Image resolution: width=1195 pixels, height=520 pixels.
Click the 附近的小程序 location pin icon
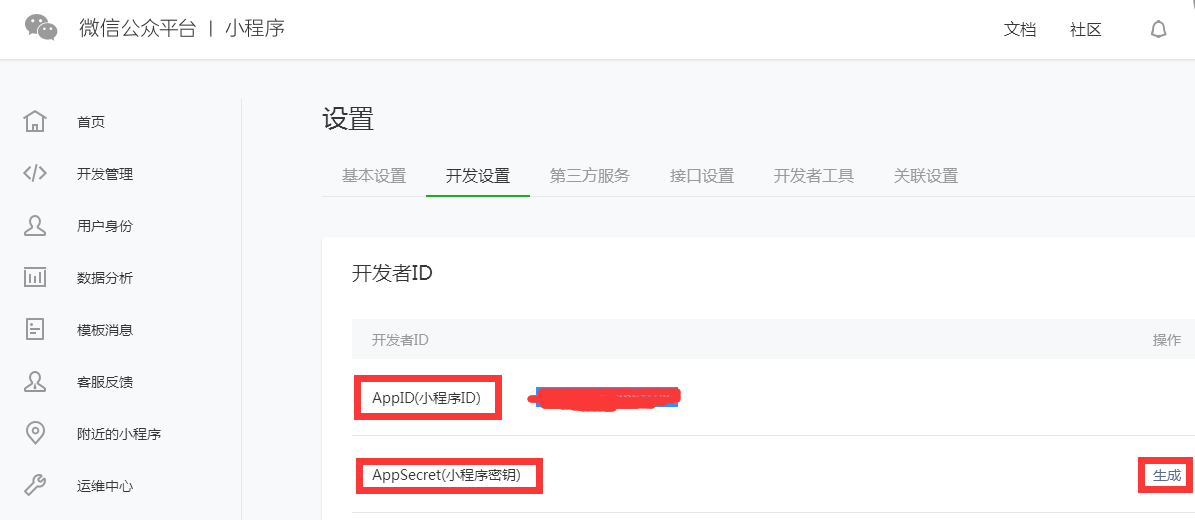35,434
